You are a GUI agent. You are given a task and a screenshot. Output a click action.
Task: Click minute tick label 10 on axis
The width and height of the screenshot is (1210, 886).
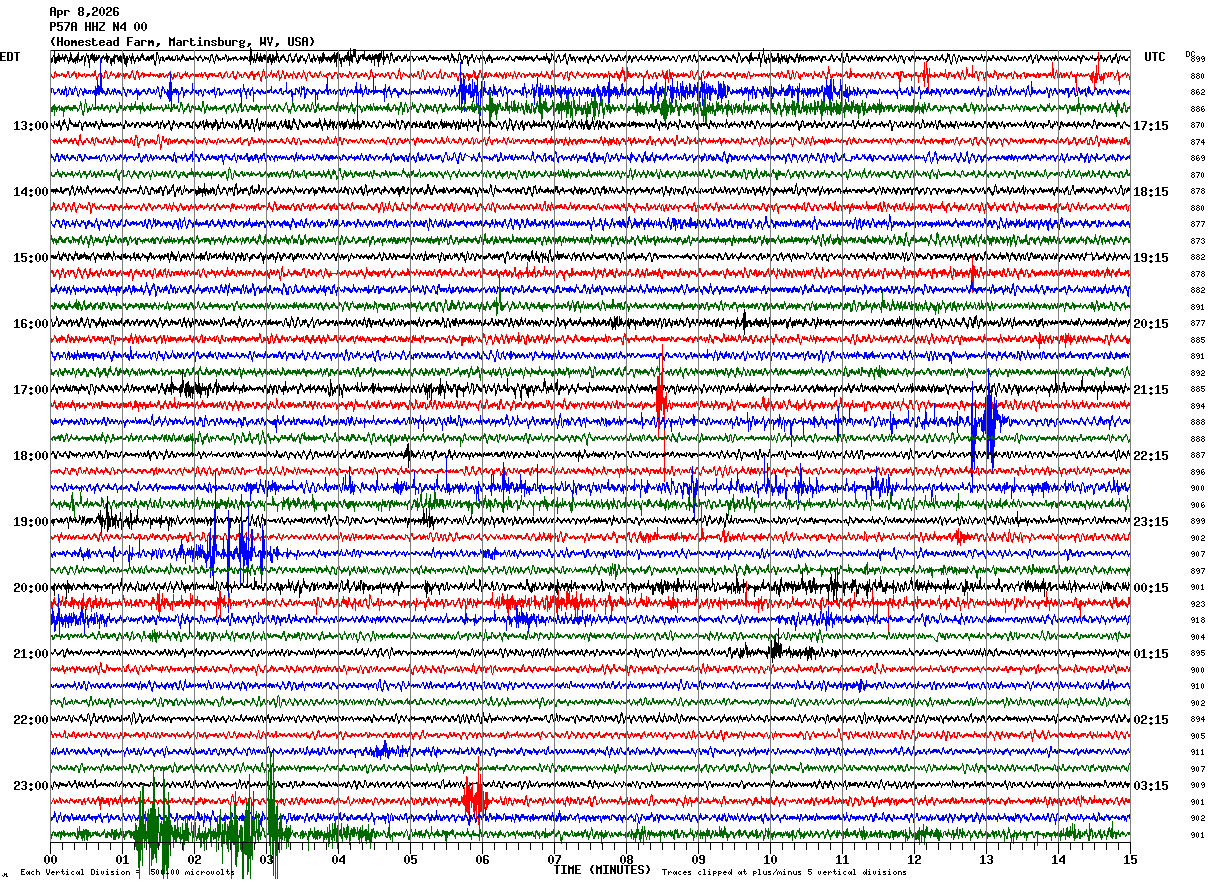(770, 859)
